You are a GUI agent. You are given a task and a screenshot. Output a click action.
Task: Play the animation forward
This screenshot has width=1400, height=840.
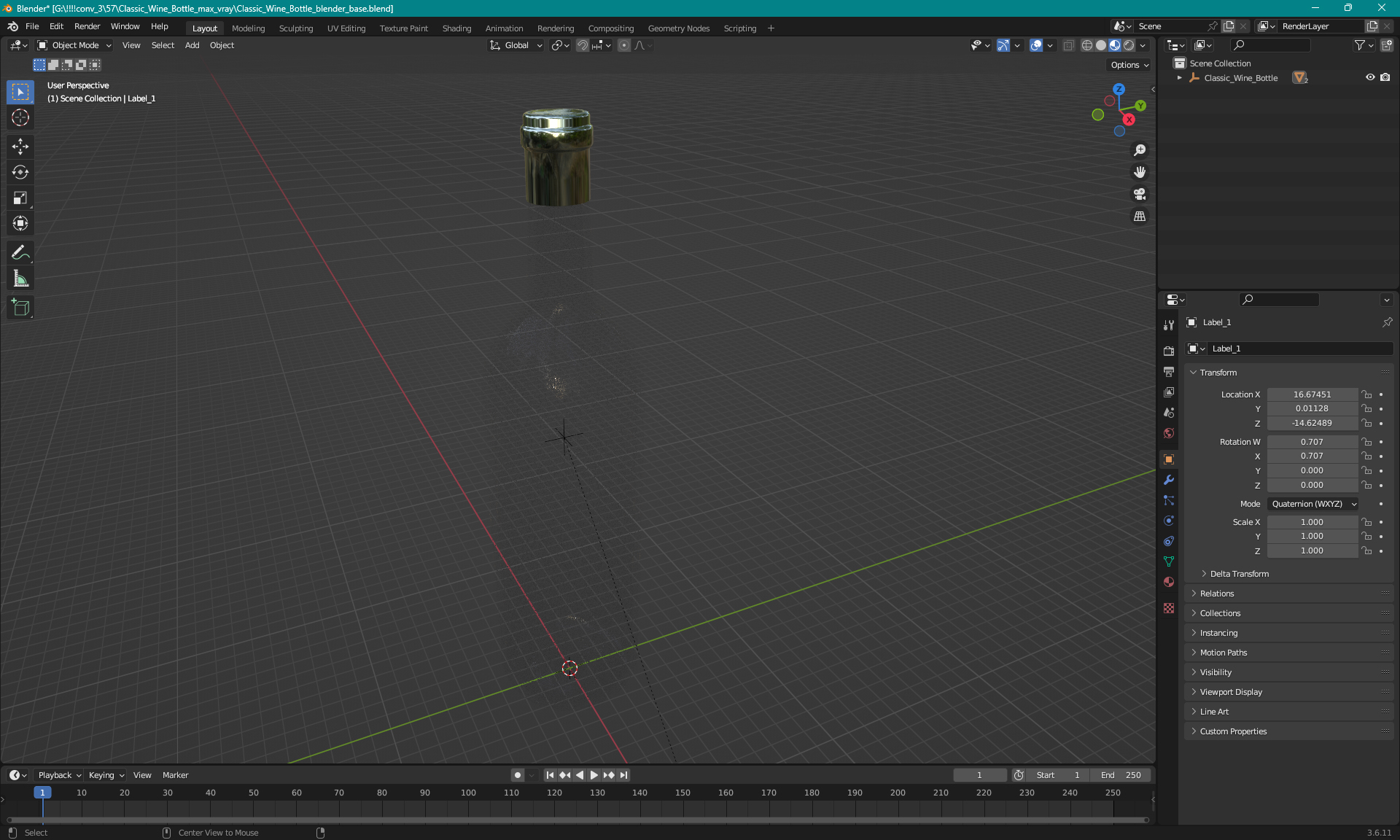coord(594,775)
